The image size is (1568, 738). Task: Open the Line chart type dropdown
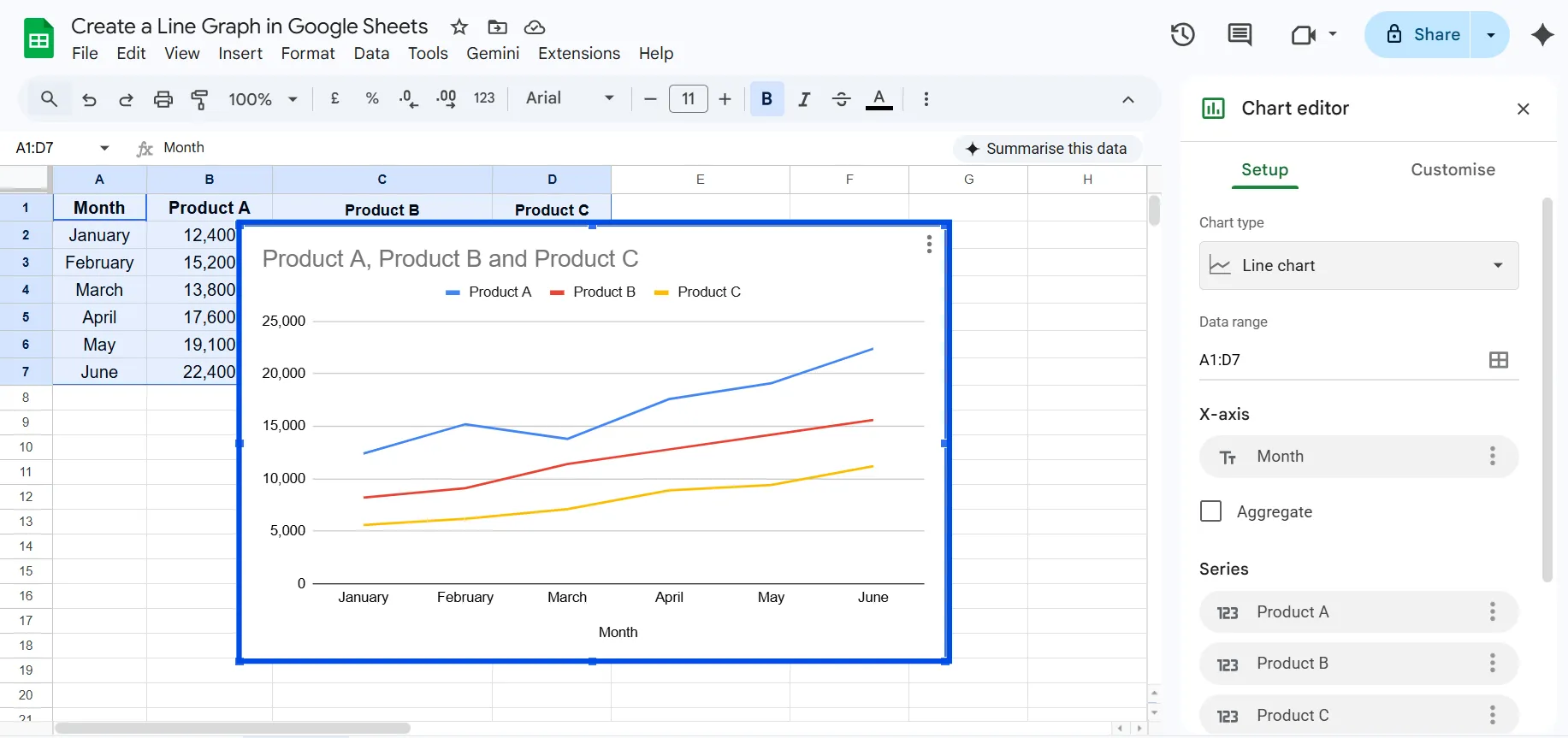click(1358, 266)
